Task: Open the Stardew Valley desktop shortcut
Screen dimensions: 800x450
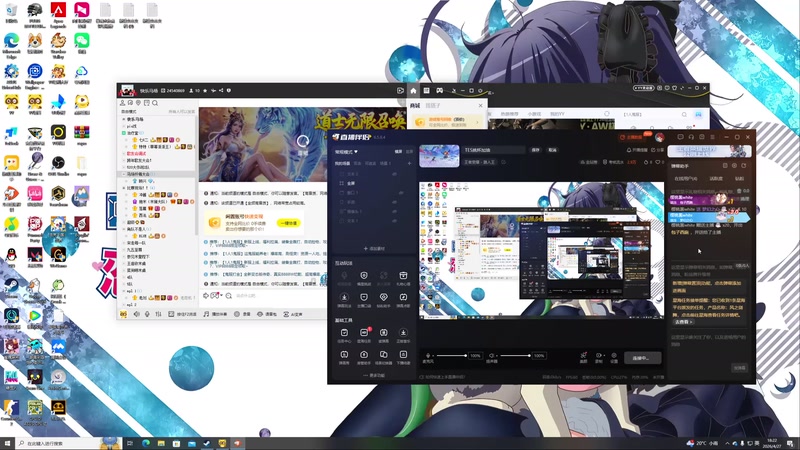Action: click(58, 45)
